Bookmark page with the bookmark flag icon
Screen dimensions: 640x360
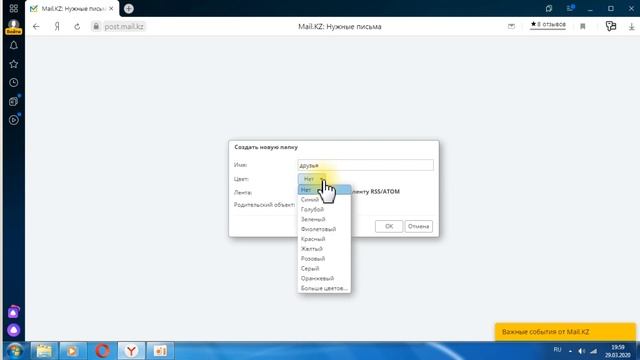[x=582, y=27]
